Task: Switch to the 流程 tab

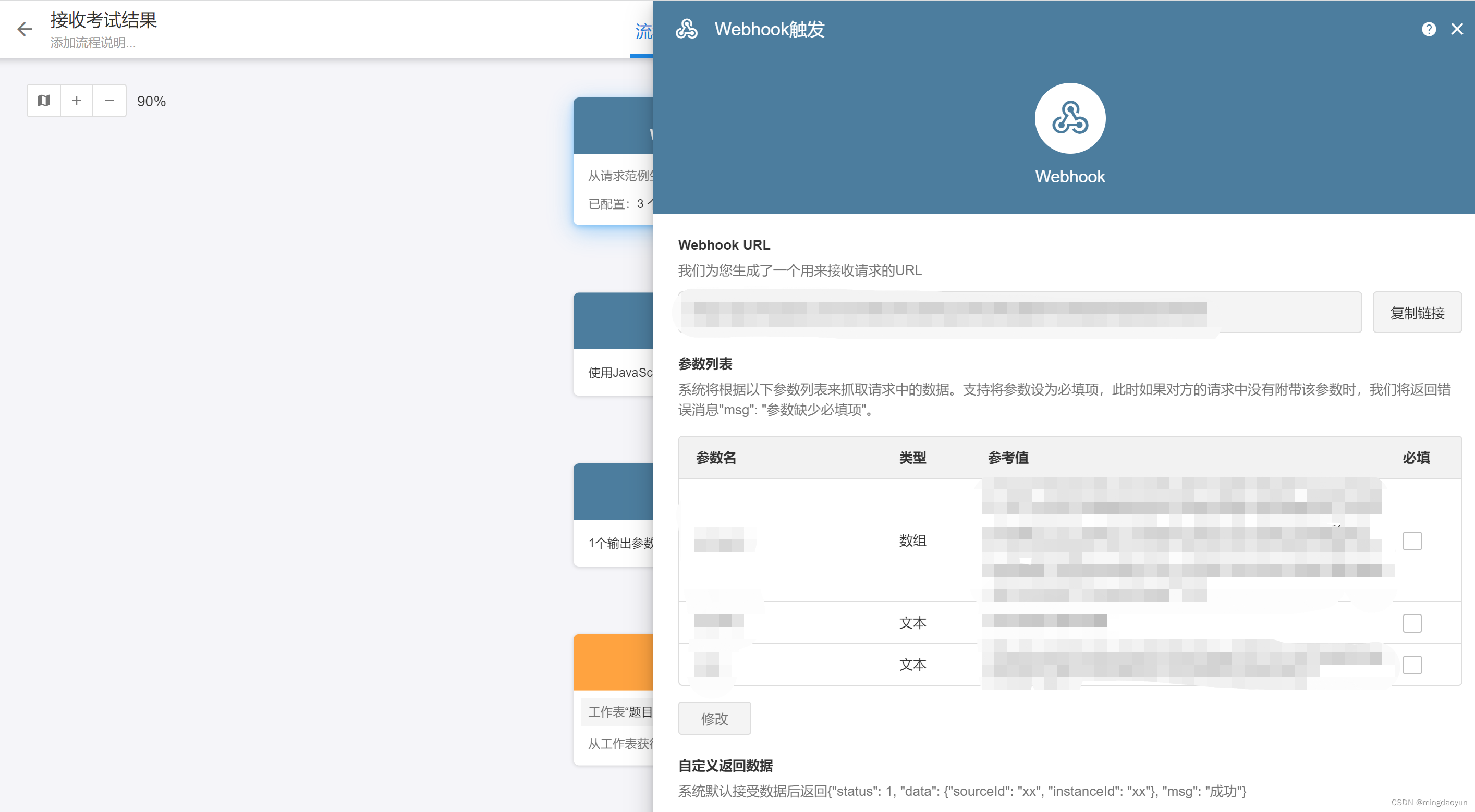Action: pyautogui.click(x=643, y=31)
